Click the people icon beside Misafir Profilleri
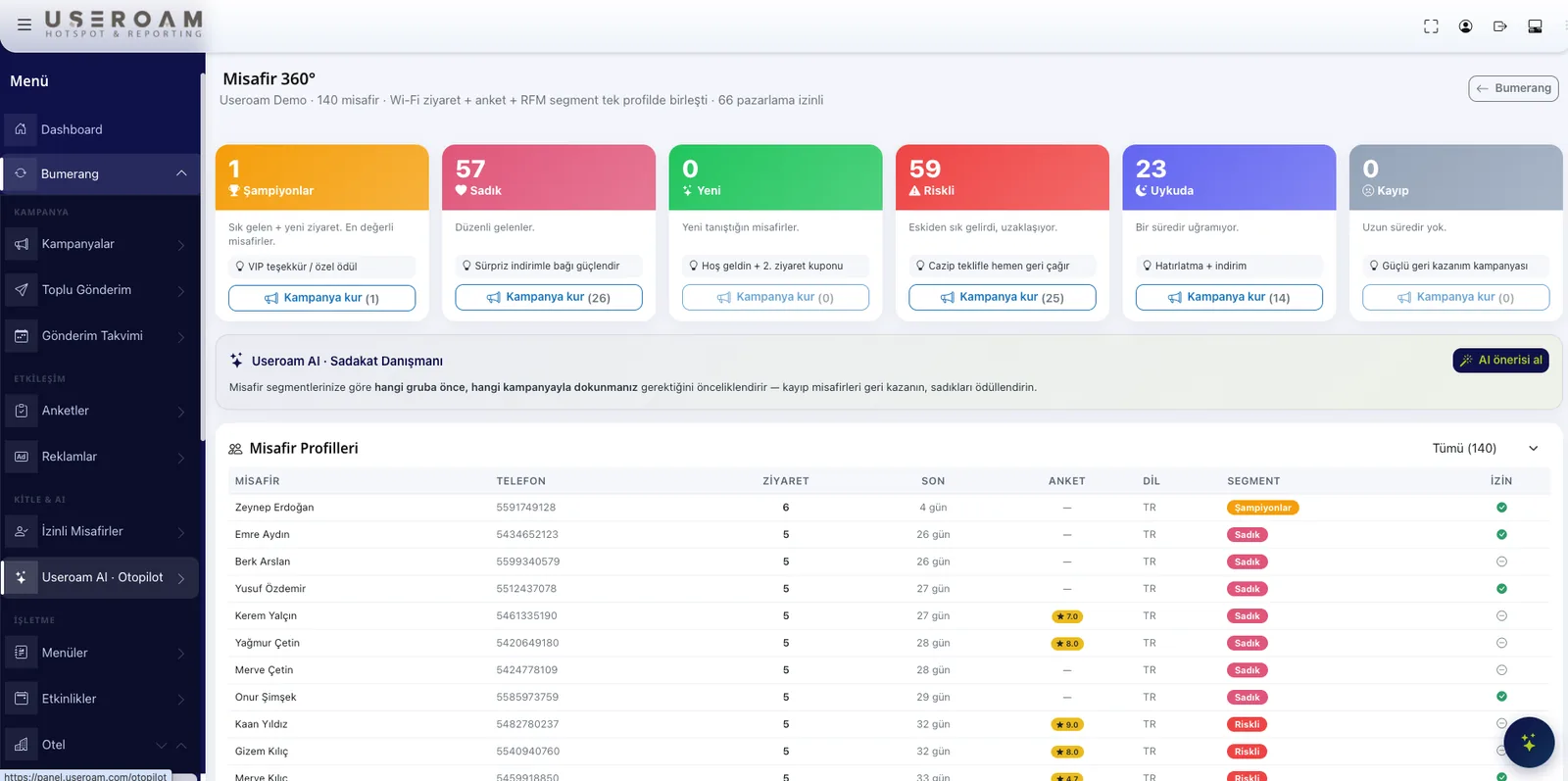Viewport: 1568px width, 781px height. pos(235,449)
